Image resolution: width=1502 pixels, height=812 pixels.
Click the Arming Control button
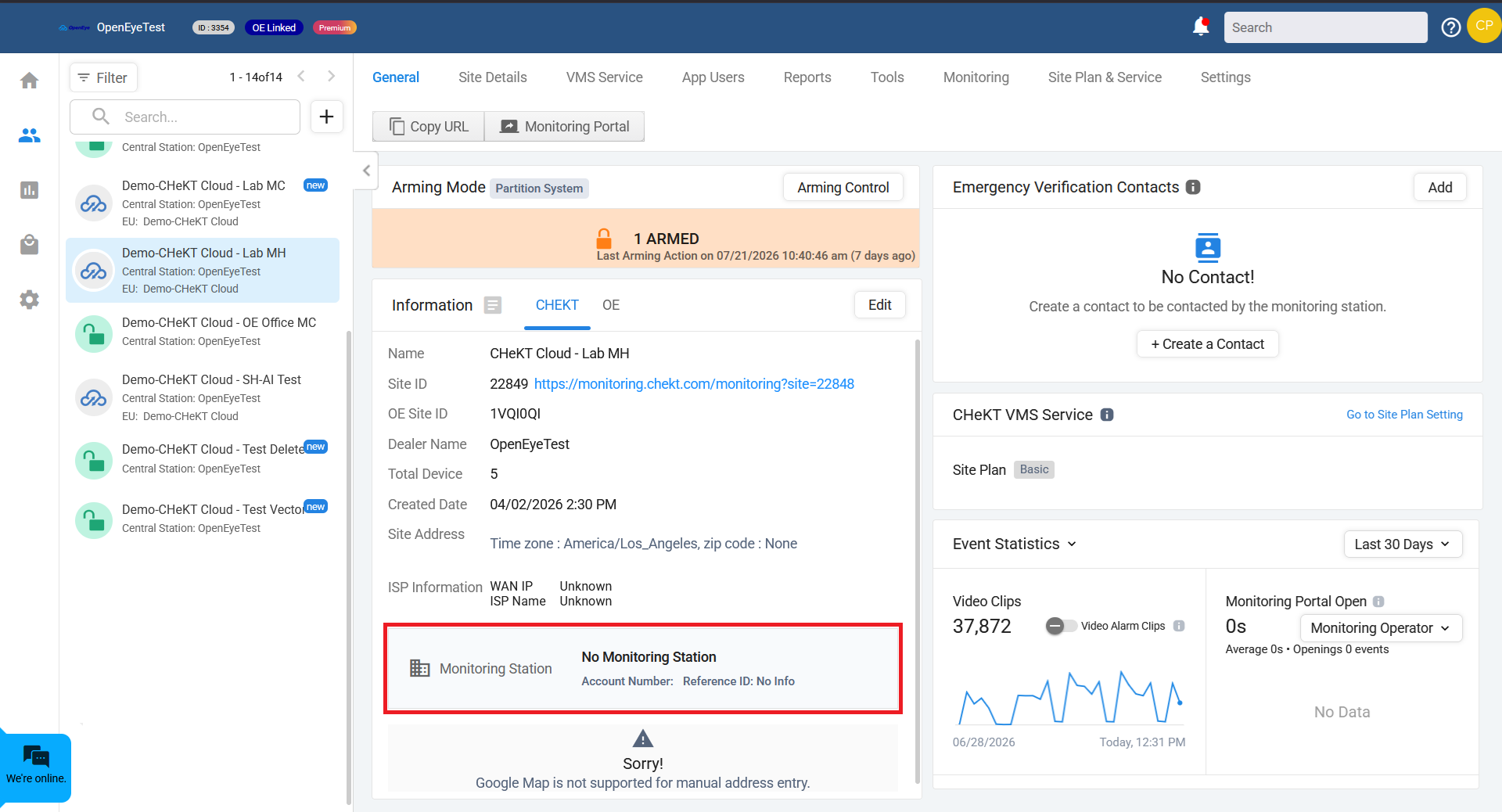pos(843,188)
